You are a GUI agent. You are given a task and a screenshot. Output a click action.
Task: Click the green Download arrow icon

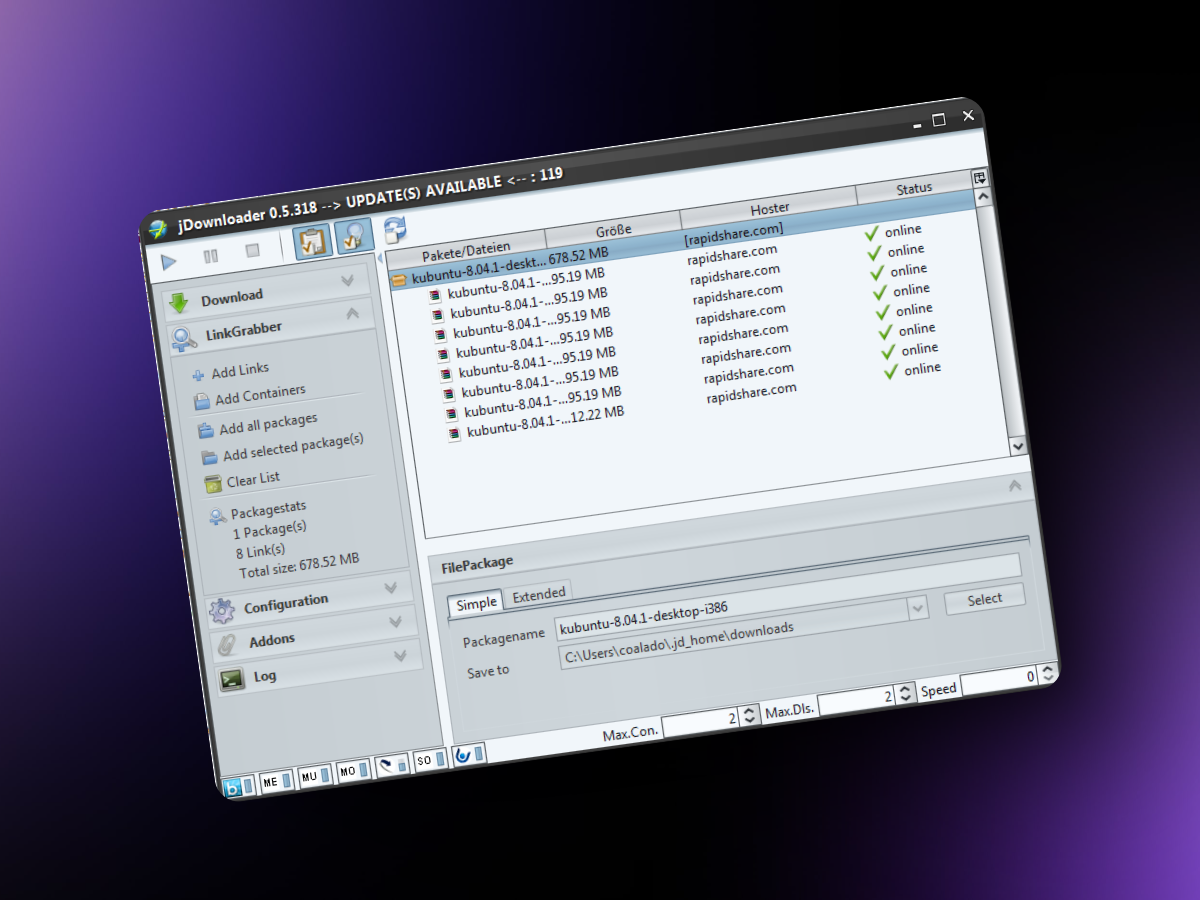point(179,303)
